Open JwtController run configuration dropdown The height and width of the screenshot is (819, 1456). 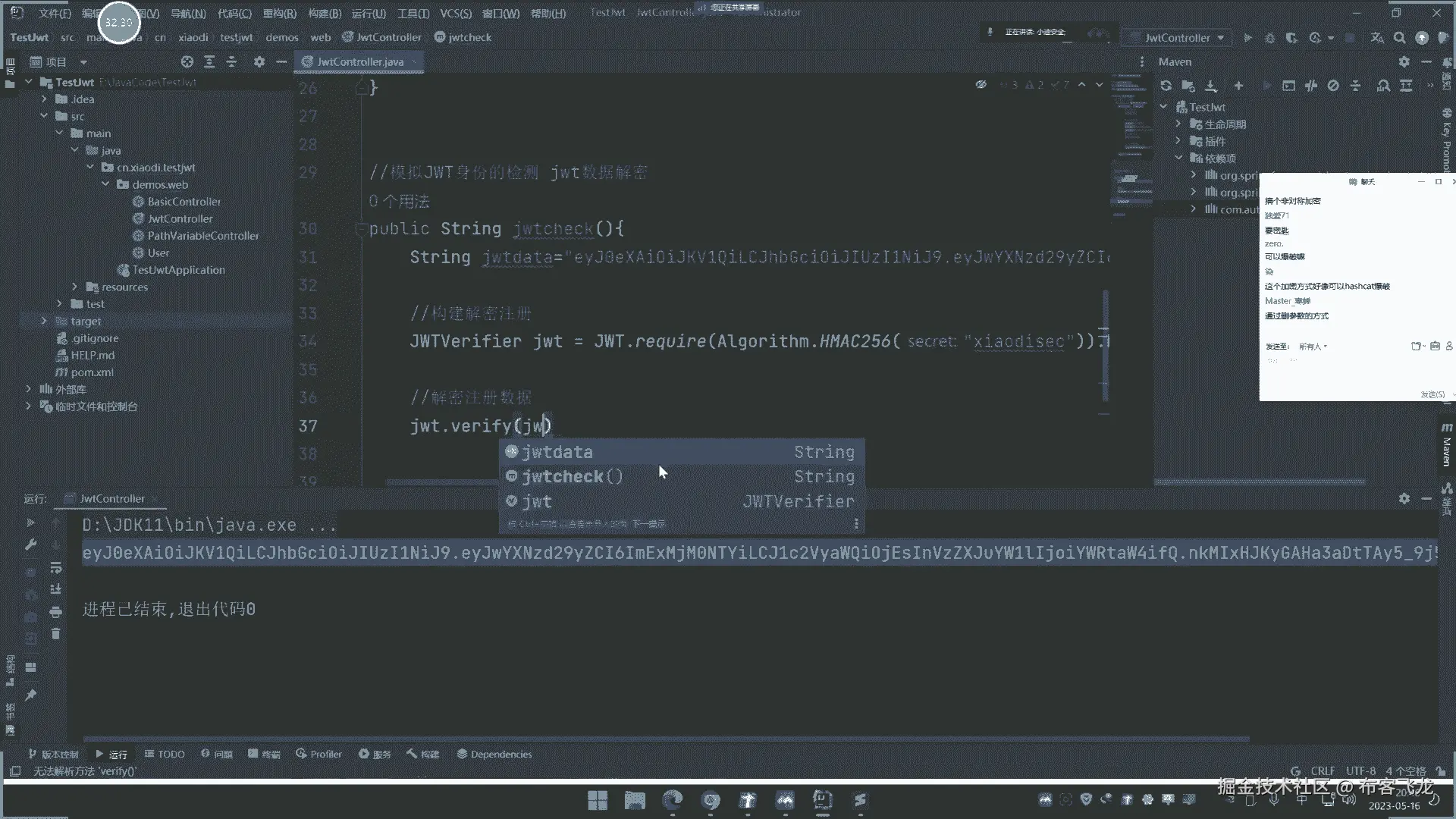pos(1178,38)
